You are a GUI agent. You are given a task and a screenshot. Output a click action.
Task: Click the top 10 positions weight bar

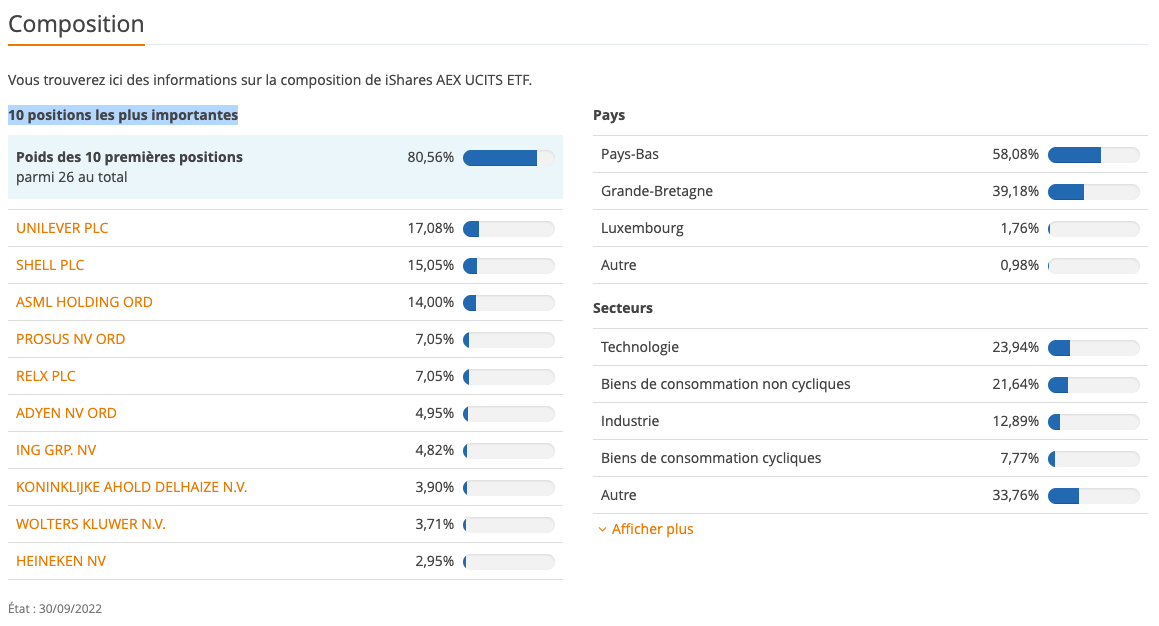click(x=508, y=158)
